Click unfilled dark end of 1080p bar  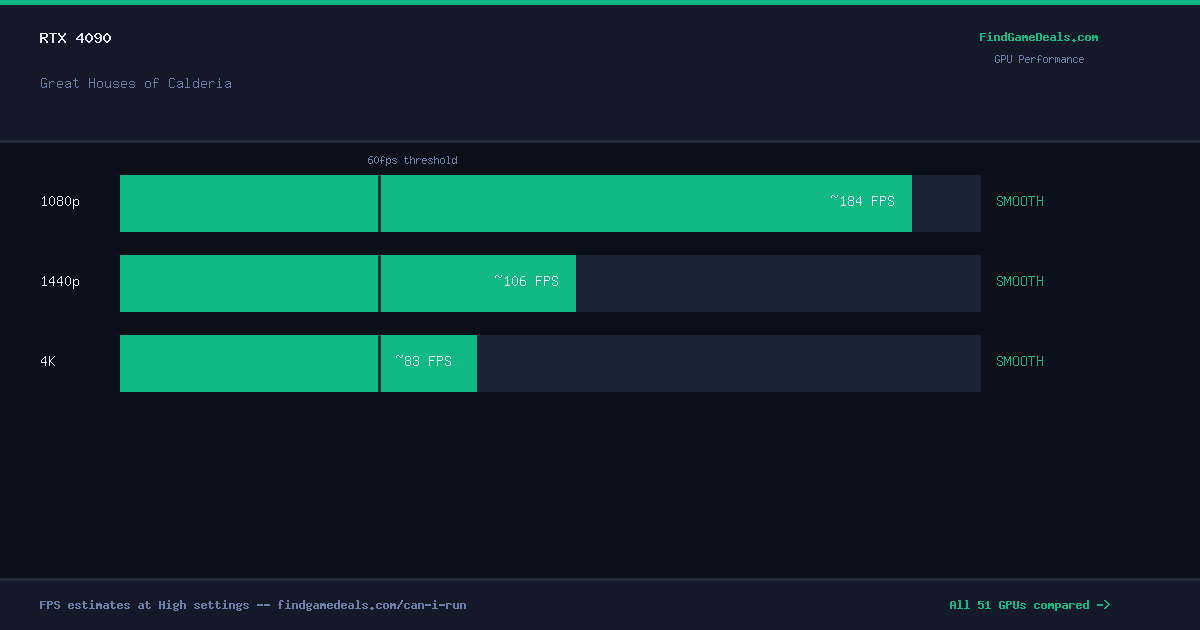pyautogui.click(x=946, y=203)
